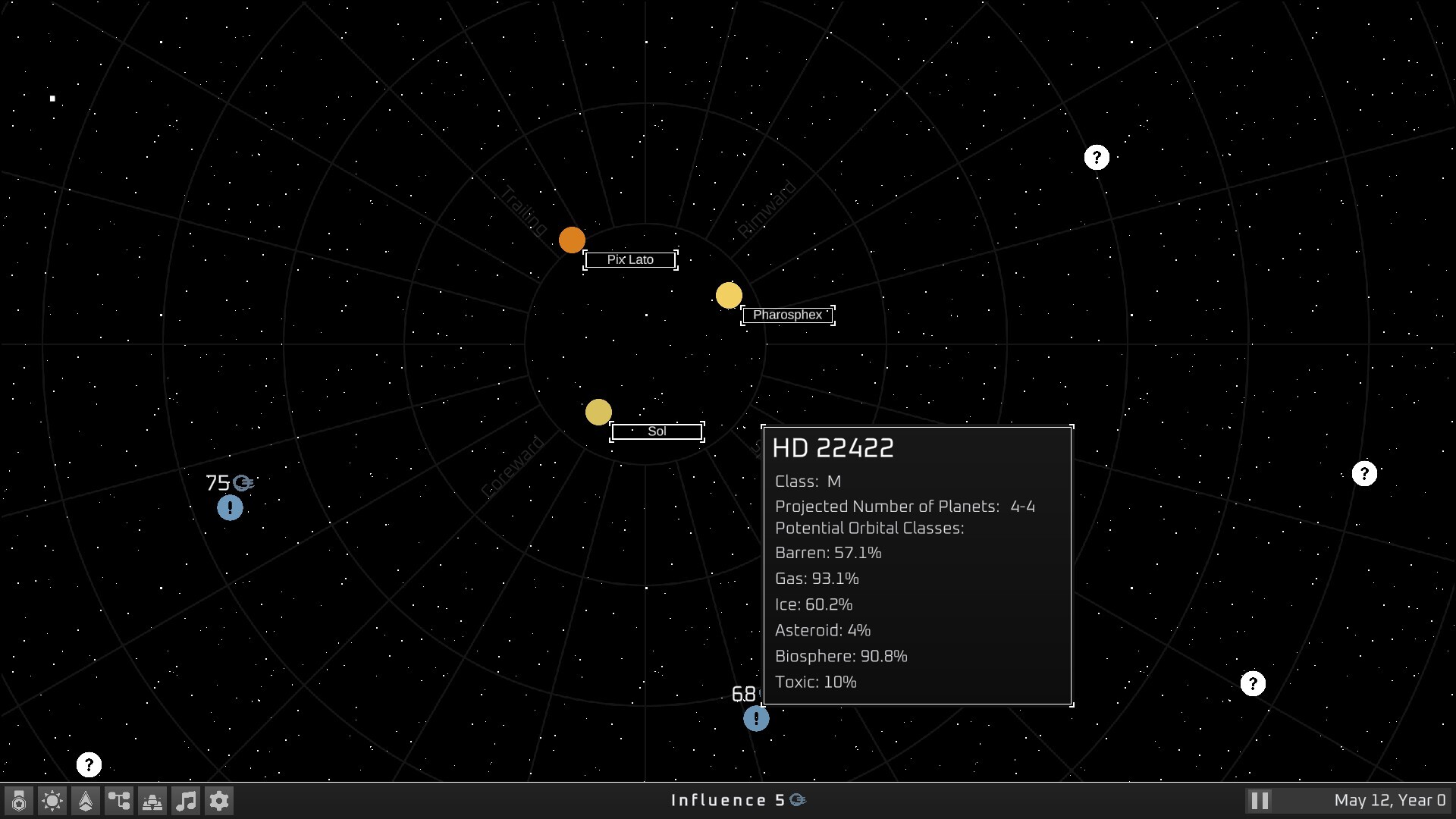The height and width of the screenshot is (819, 1456).
Task: Click the question mark marker on right edge
Action: (x=1363, y=473)
